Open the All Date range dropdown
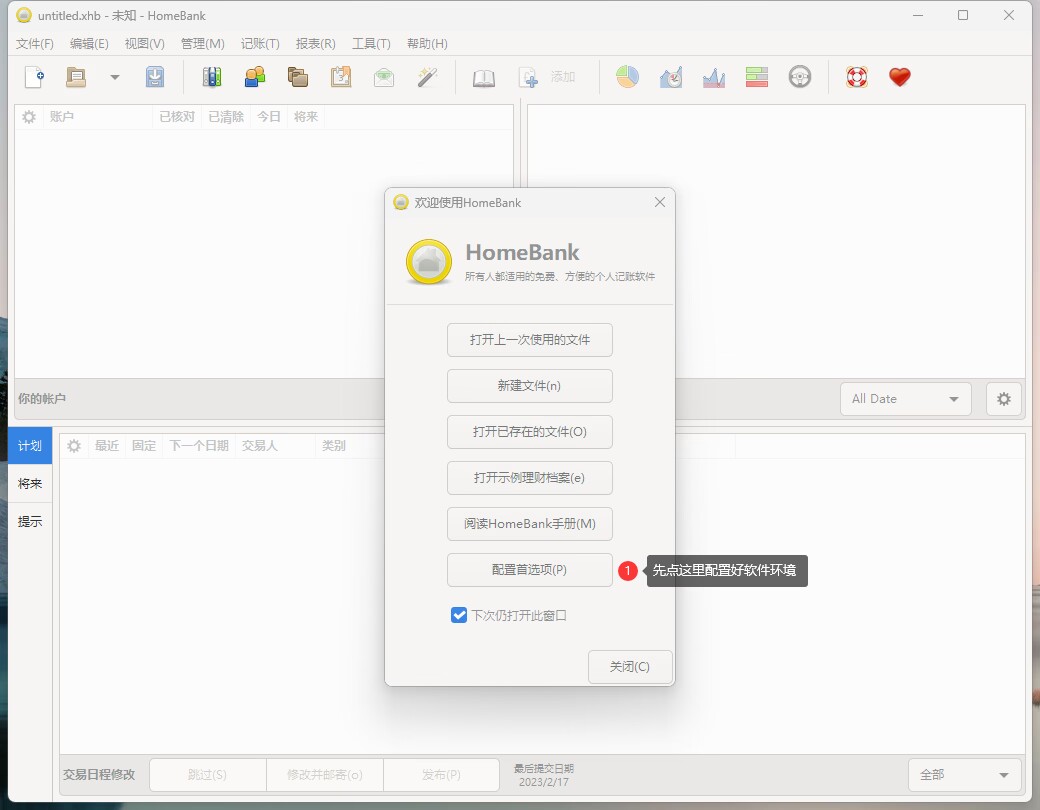The image size is (1040, 810). pos(905,399)
